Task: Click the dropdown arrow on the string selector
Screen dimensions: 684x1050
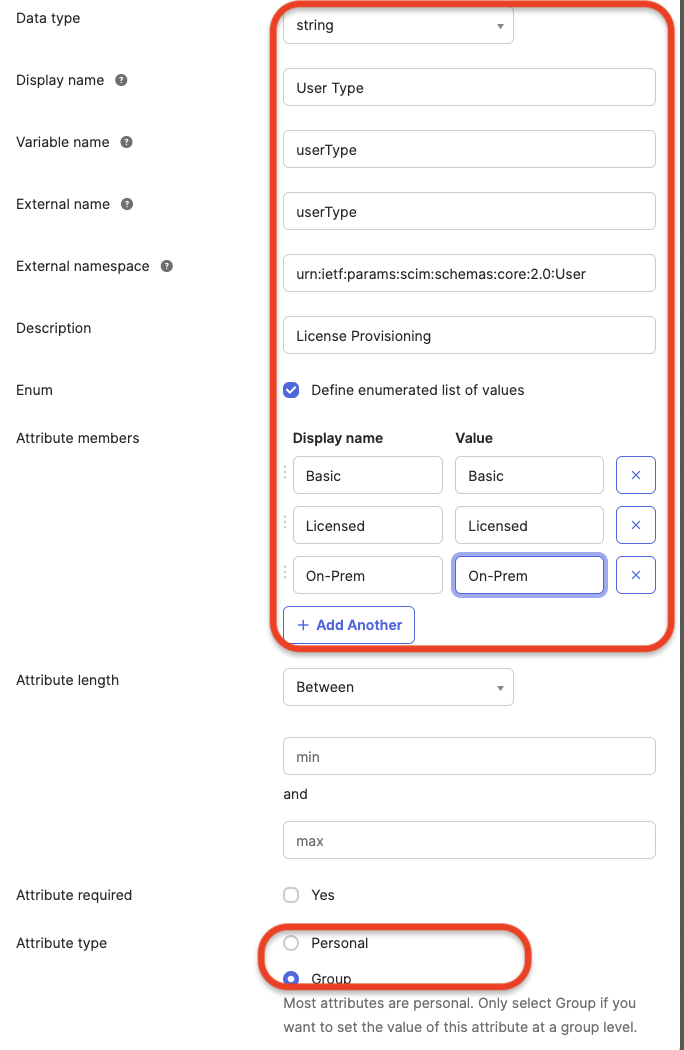Action: [x=500, y=25]
